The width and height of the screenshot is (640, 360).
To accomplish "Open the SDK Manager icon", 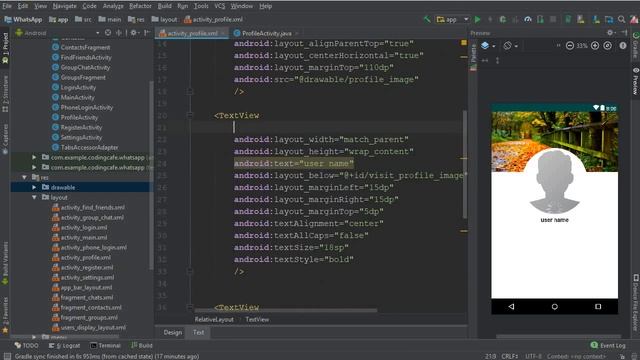I will [596, 19].
